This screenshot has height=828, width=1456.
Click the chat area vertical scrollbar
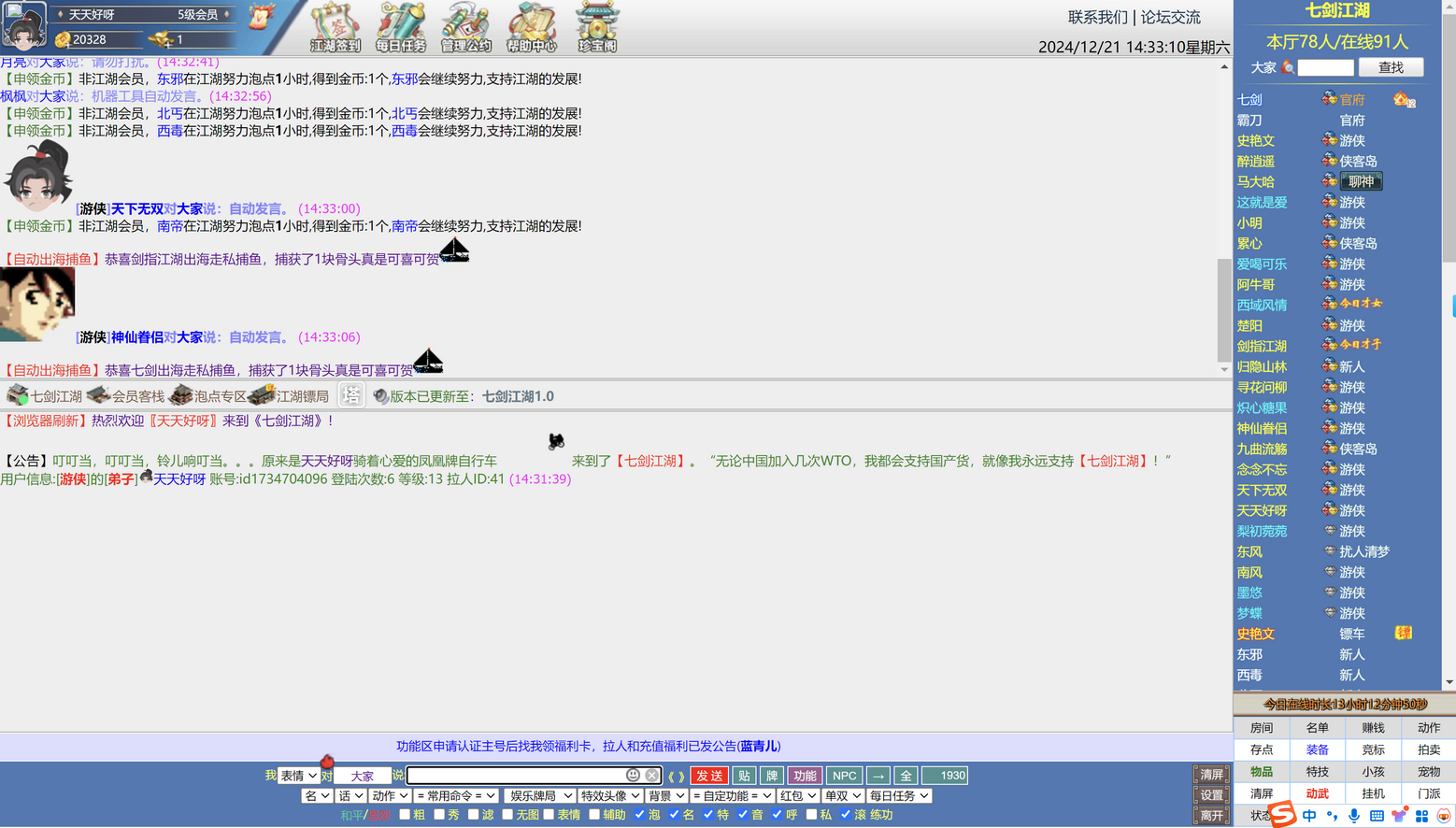pyautogui.click(x=1223, y=308)
